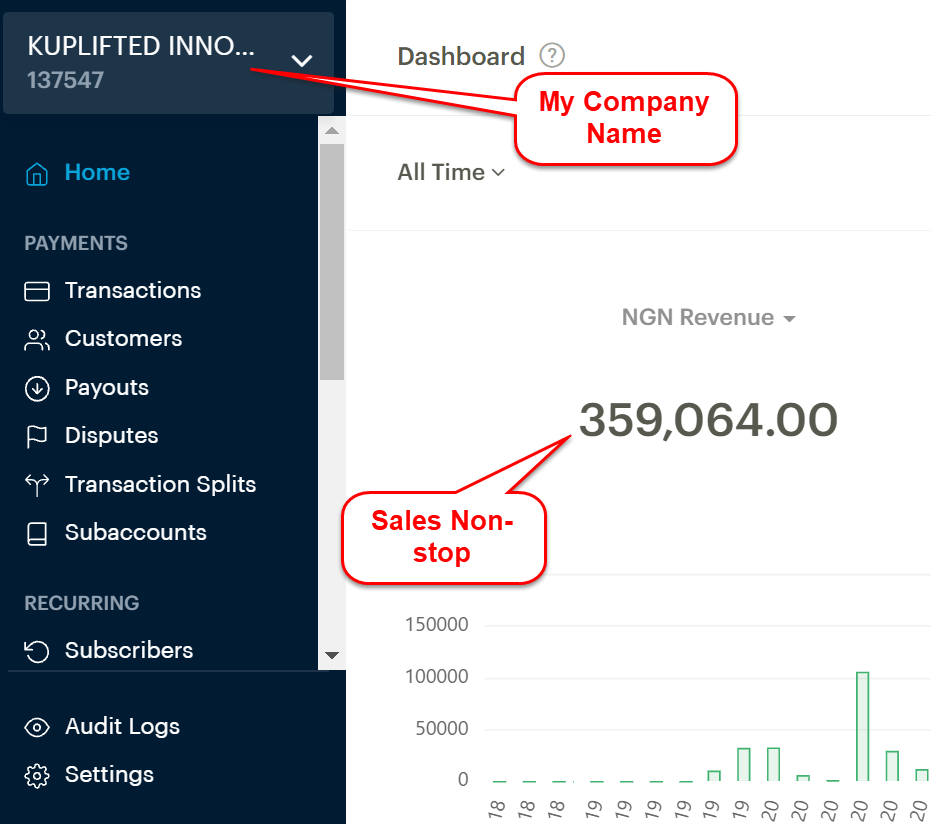Click the Subaccounts book icon
Screen dimensions: 931x824
(x=37, y=533)
